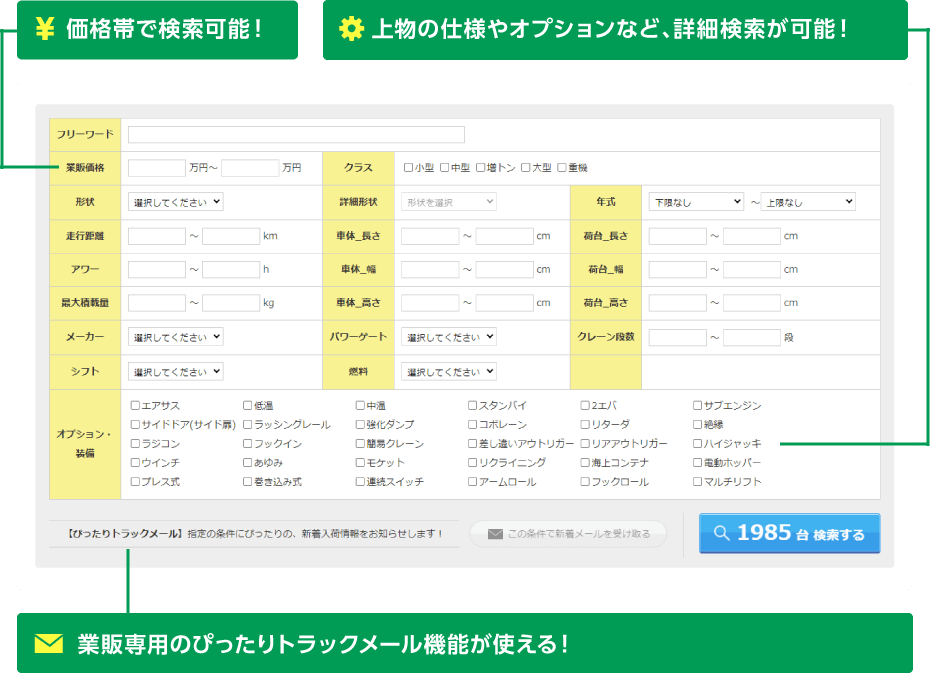Click the gear icon in the detailed search banner
Image resolution: width=930 pixels, height=674 pixels.
pyautogui.click(x=351, y=29)
